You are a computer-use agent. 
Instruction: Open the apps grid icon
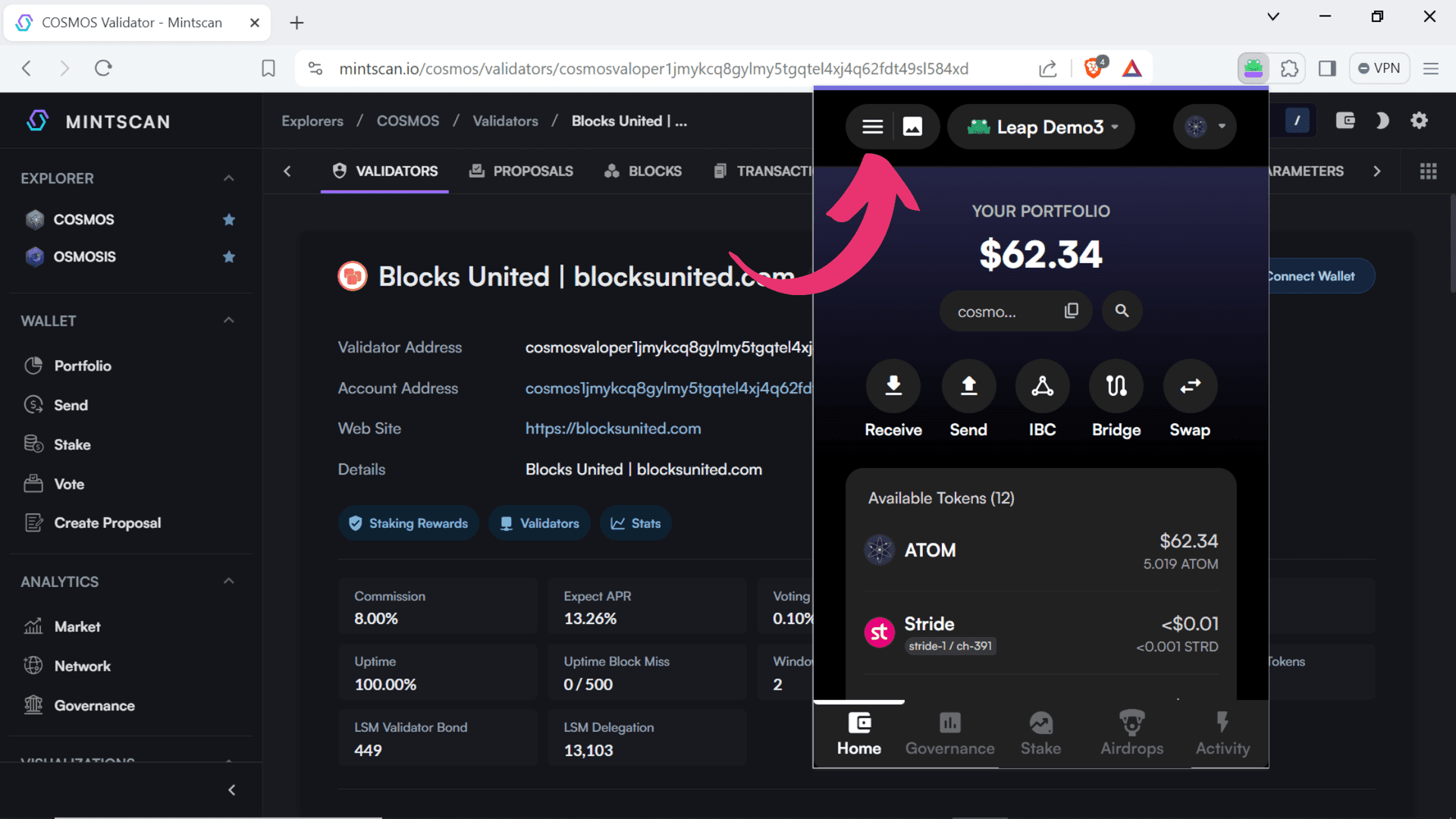(x=1428, y=171)
